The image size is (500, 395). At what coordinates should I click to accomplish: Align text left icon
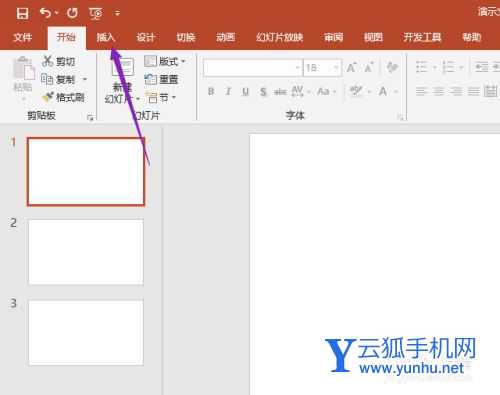421,91
